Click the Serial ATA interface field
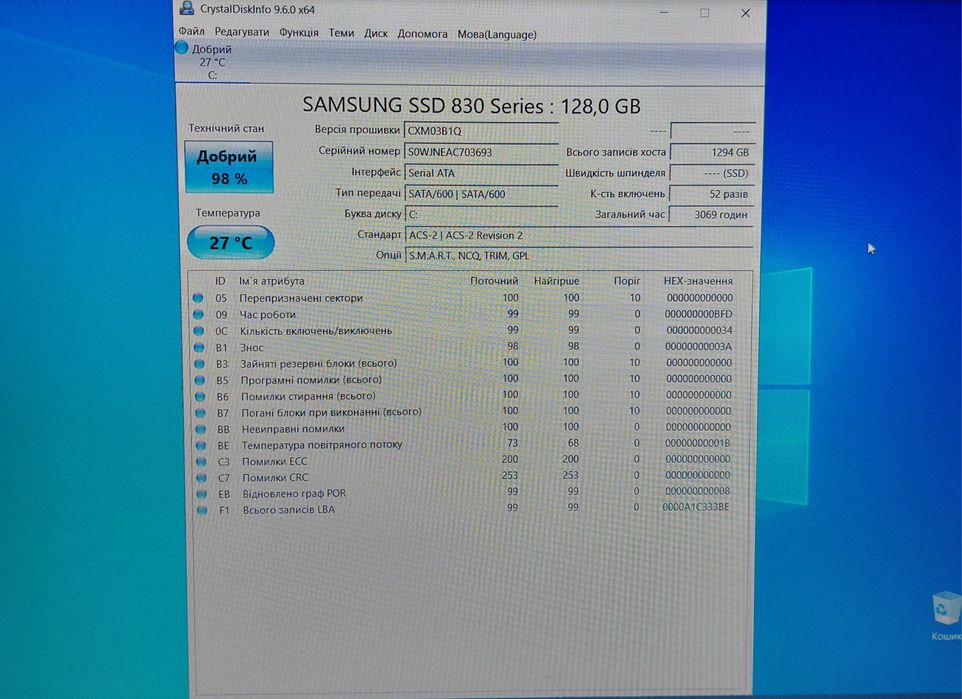Screen dimensions: 962x699 coord(482,173)
